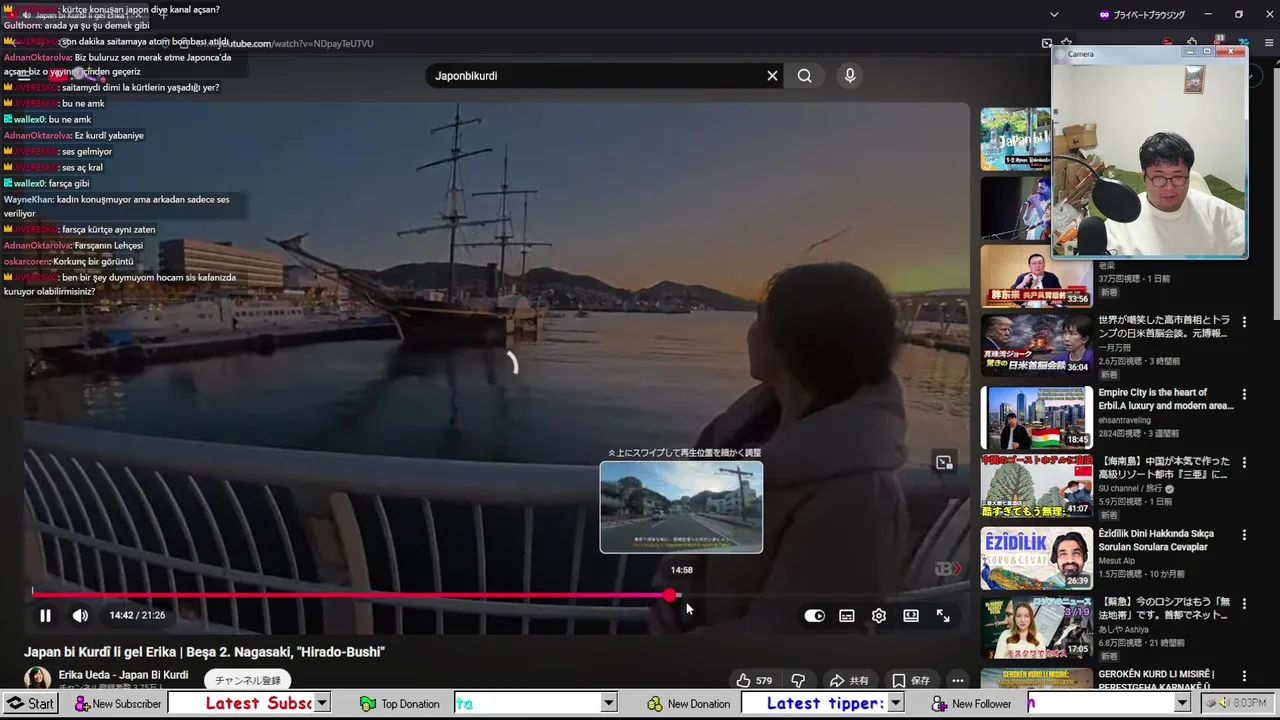Click the 共有 share button
This screenshot has height=720, width=1280.
click(x=849, y=681)
